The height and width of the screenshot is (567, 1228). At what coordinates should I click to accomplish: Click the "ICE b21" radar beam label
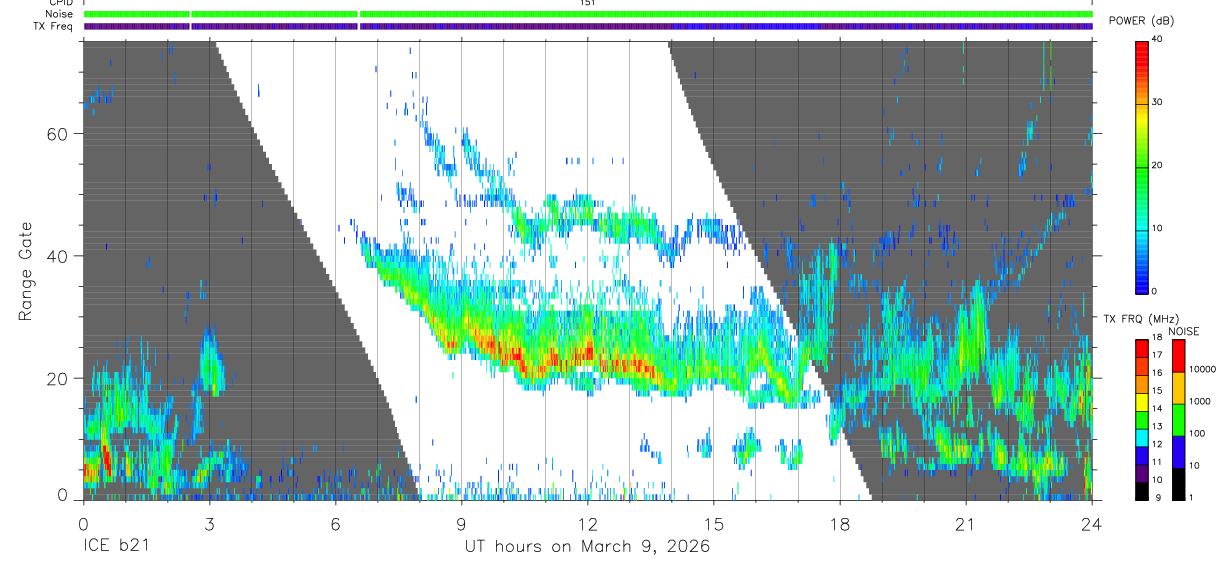click(116, 547)
